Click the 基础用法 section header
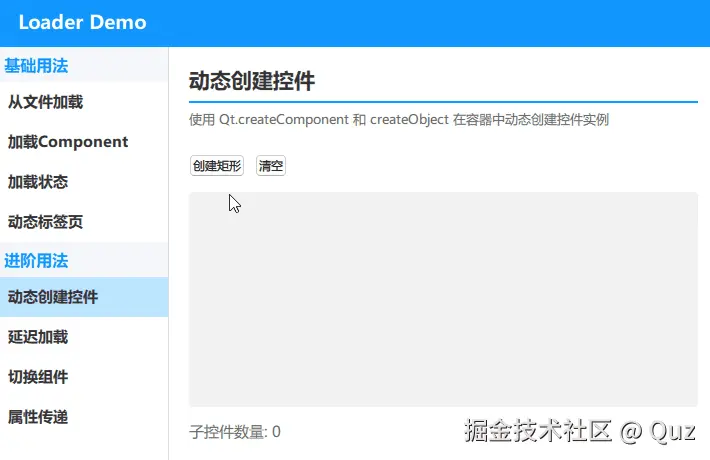710x460 pixels. coord(36,66)
